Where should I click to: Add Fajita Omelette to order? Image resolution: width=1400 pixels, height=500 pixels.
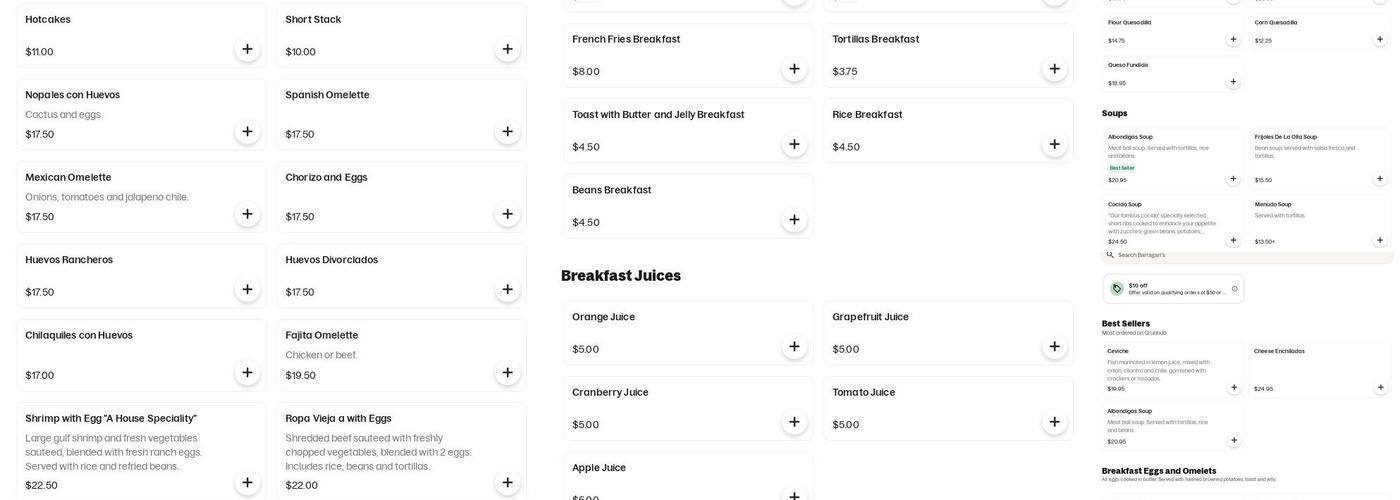507,373
